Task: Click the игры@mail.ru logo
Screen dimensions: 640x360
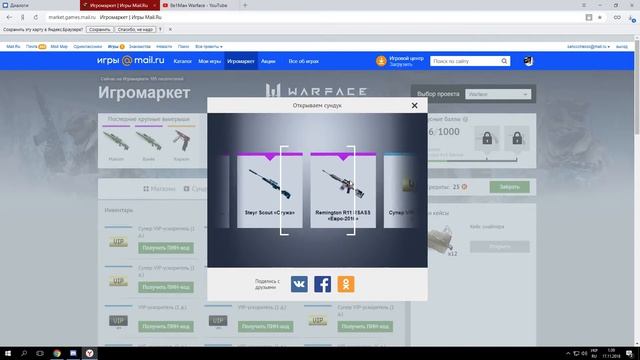Action: (x=131, y=60)
